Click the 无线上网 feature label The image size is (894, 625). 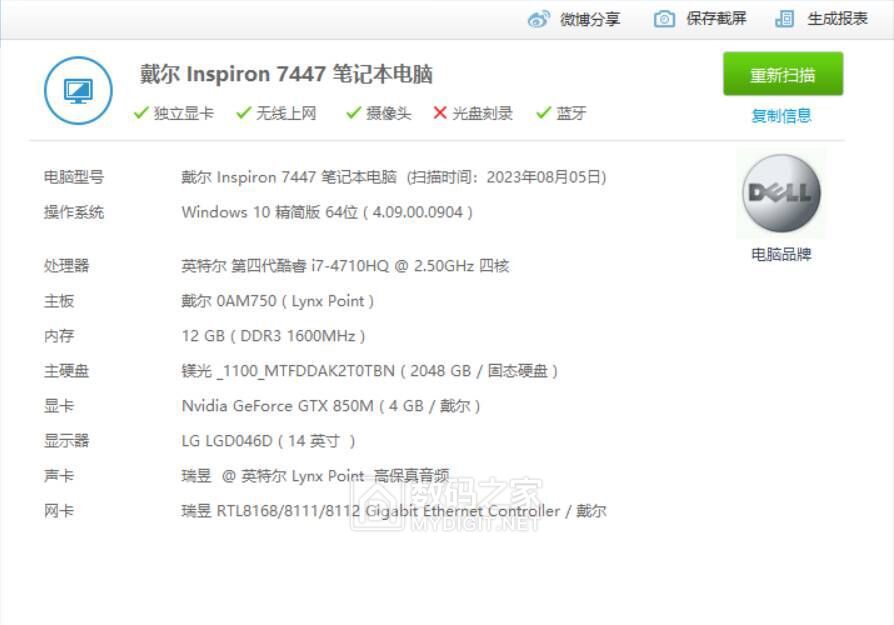[x=286, y=113]
